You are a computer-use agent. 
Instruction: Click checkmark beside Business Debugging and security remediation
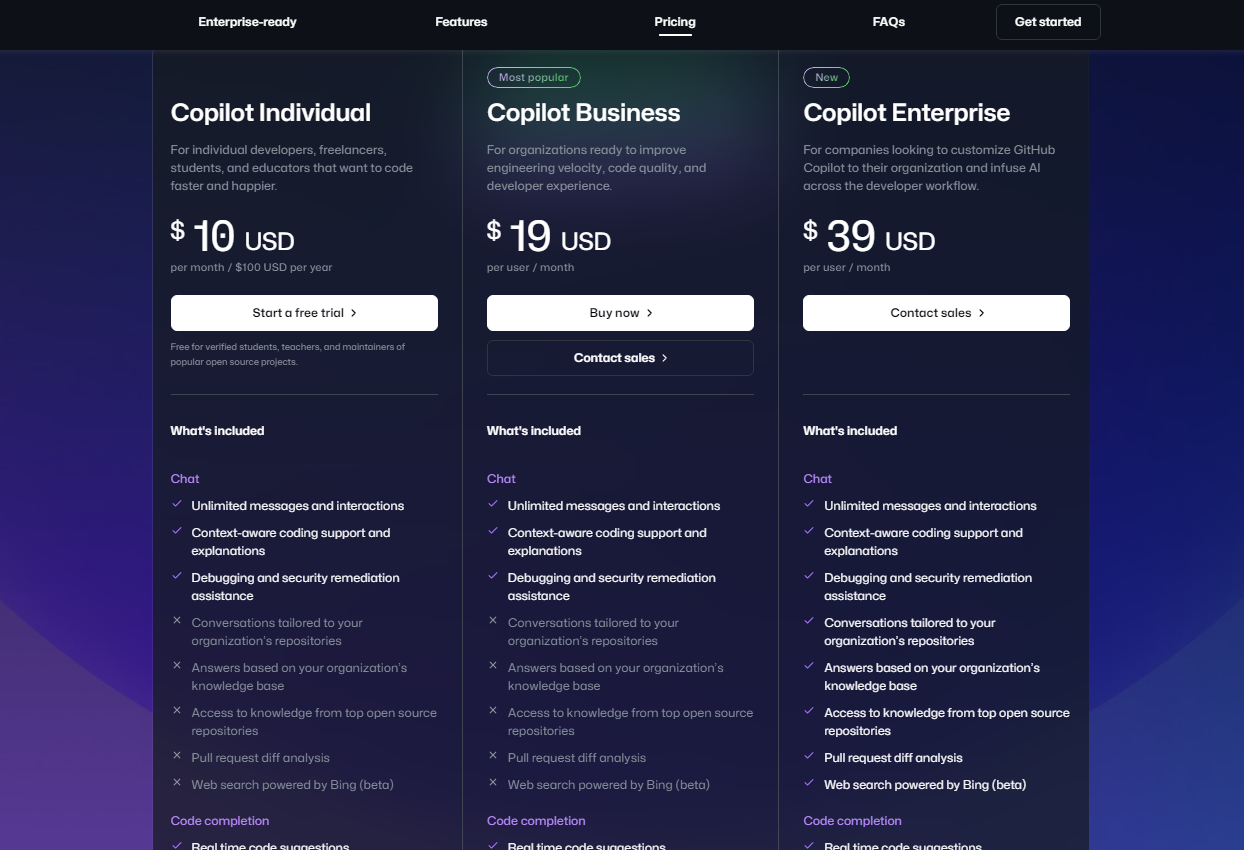[x=493, y=576]
